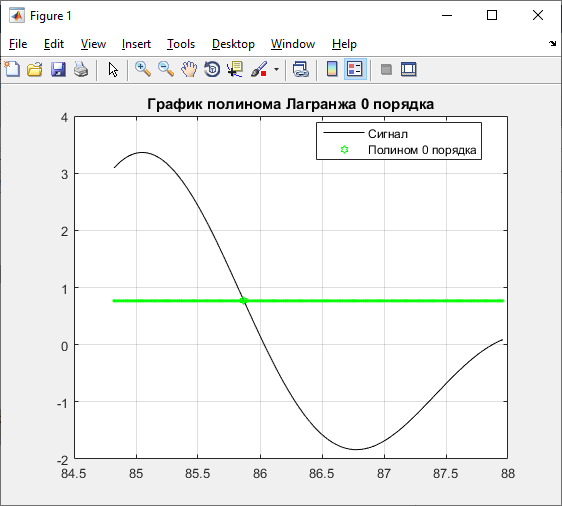Open the Insert menu
The image size is (562, 506).
click(x=136, y=44)
